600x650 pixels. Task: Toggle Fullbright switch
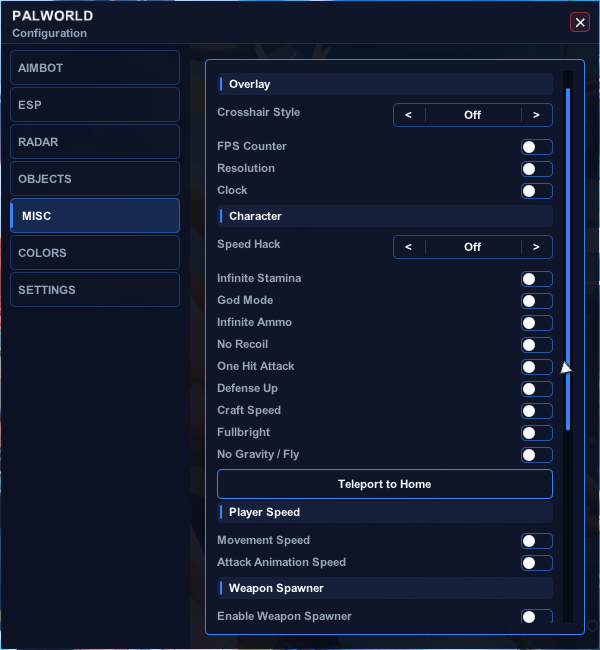[x=537, y=433]
